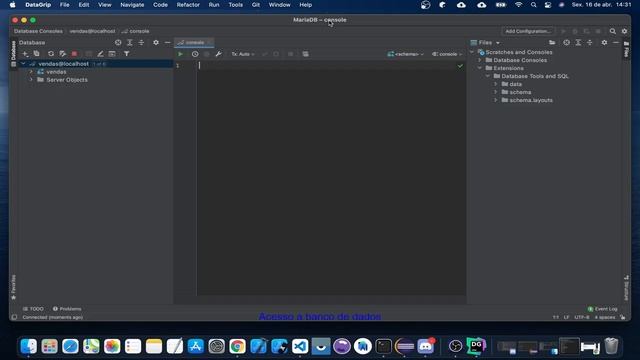
Task: Hide the Files panel with minus icon
Action: click(x=616, y=42)
